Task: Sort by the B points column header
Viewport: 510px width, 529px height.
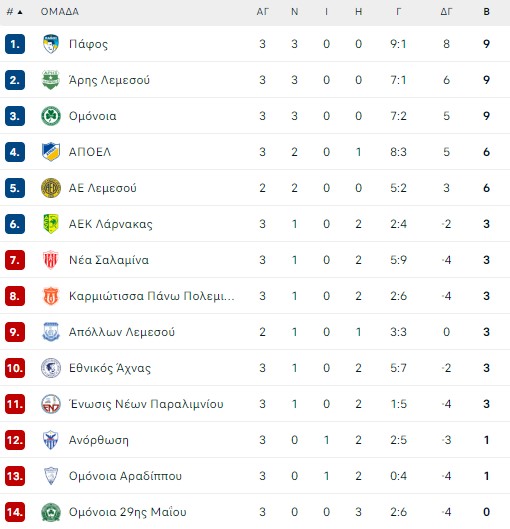Action: point(486,12)
